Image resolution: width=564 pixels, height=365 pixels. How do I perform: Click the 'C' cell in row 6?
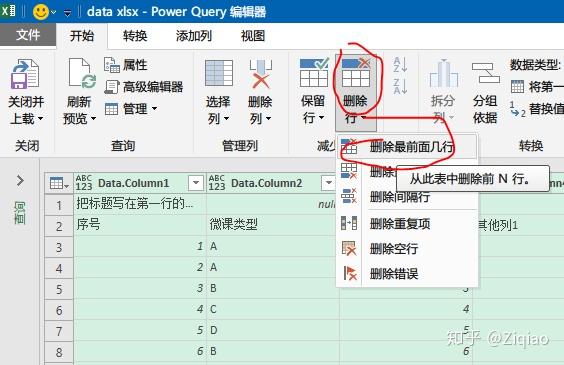pyautogui.click(x=273, y=309)
